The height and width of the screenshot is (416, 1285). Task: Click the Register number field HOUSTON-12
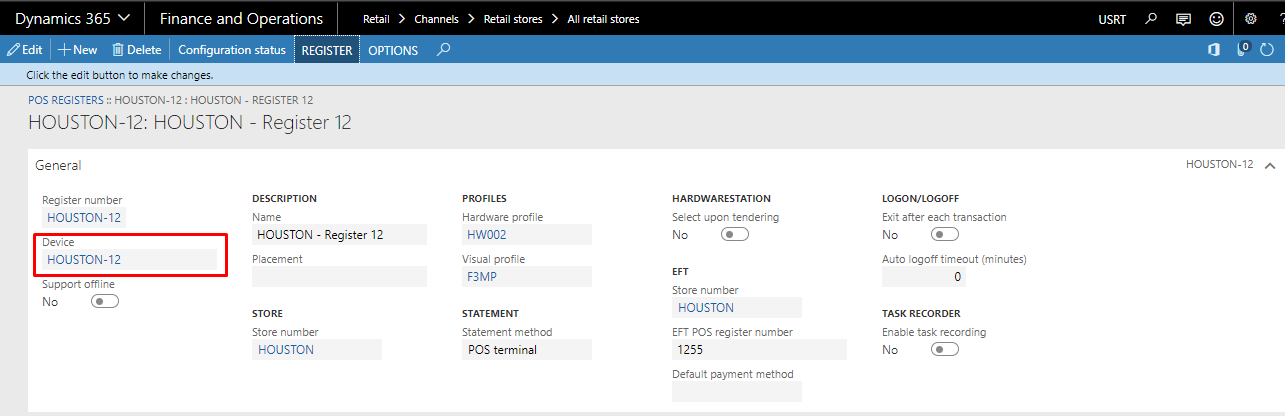click(84, 217)
